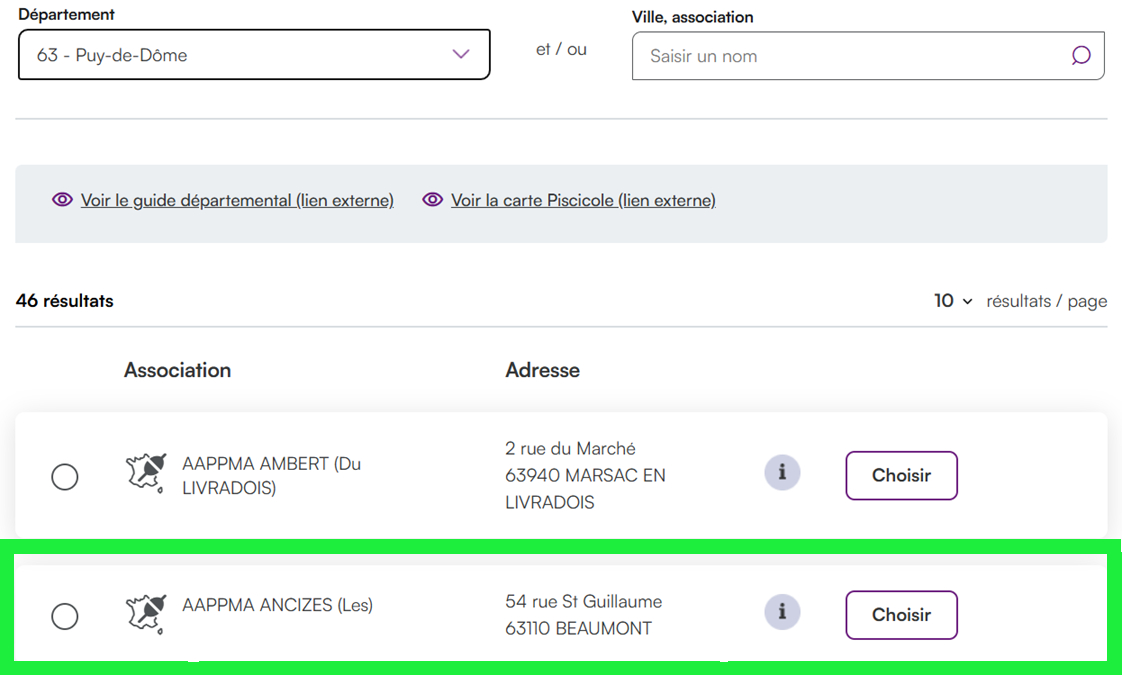Viewport: 1122px width, 675px height.
Task: Click the AAPPMA AMBERT fishing map logo
Action: pyautogui.click(x=146, y=473)
